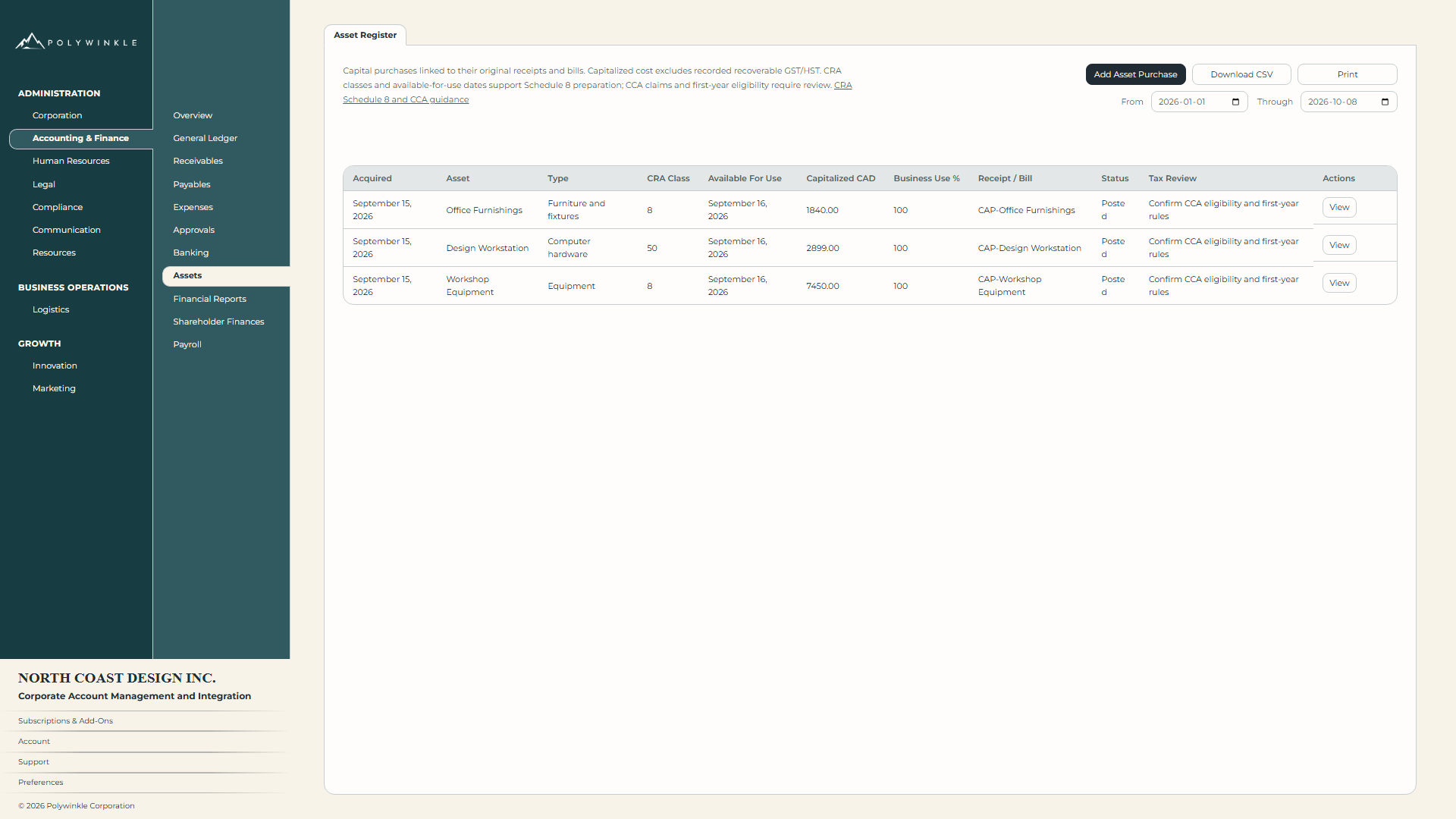Open the From date calendar picker icon
This screenshot has width=1456, height=819.
[1235, 102]
